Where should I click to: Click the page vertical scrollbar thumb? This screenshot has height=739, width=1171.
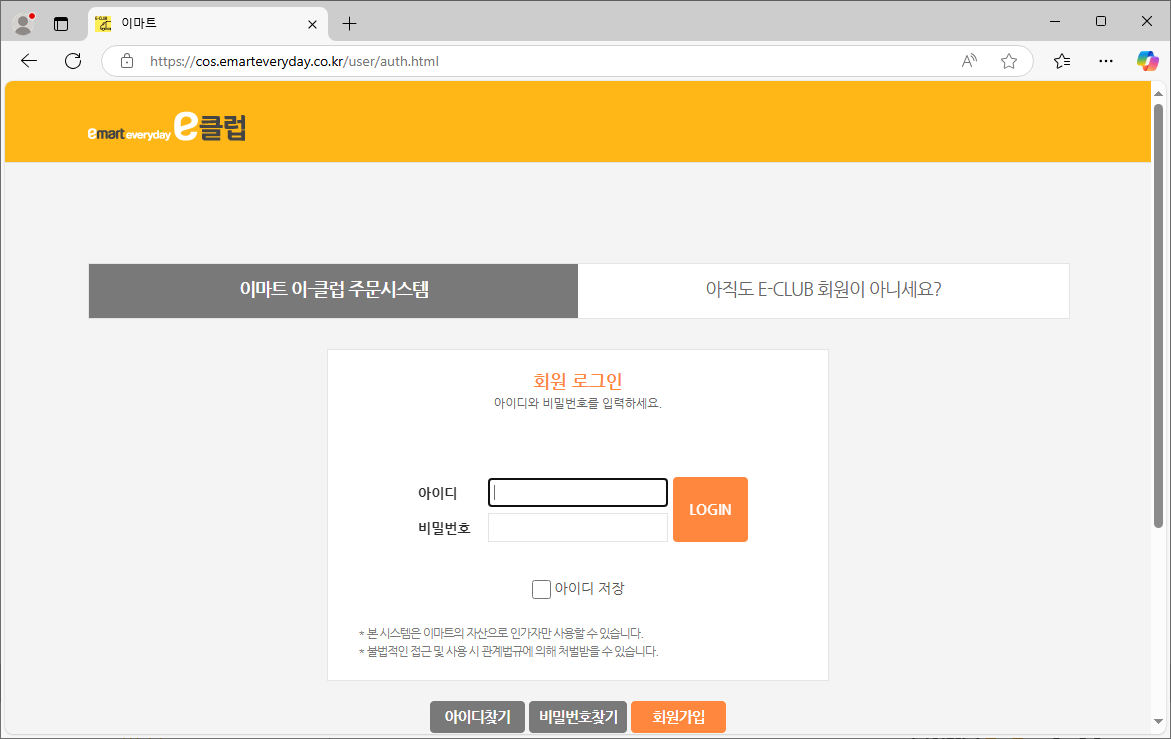pyautogui.click(x=1158, y=316)
